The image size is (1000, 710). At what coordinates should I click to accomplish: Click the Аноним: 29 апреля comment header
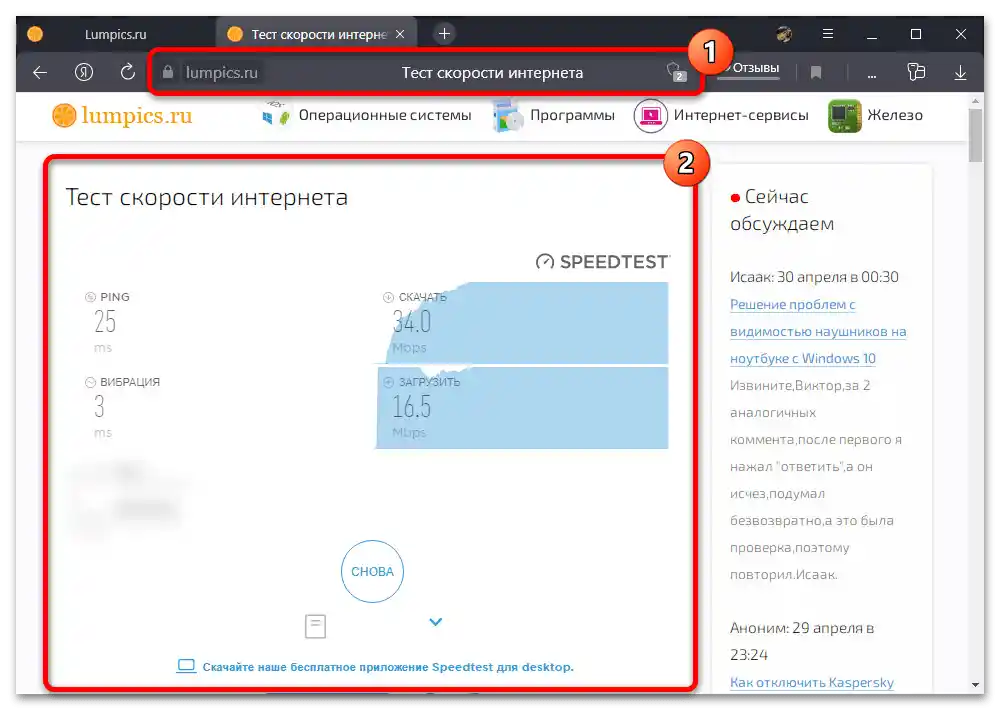click(x=802, y=641)
